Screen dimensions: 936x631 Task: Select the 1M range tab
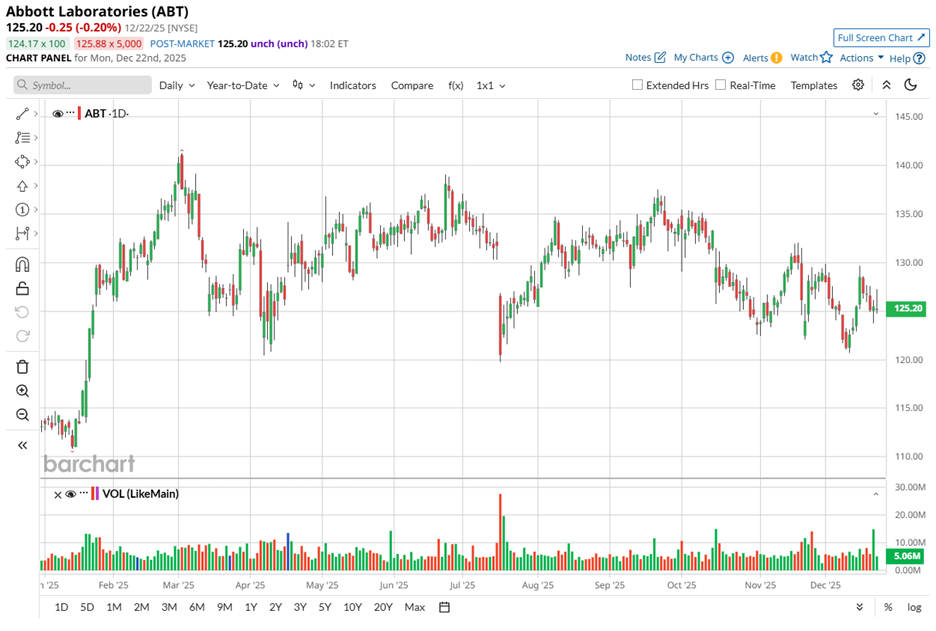click(x=113, y=607)
